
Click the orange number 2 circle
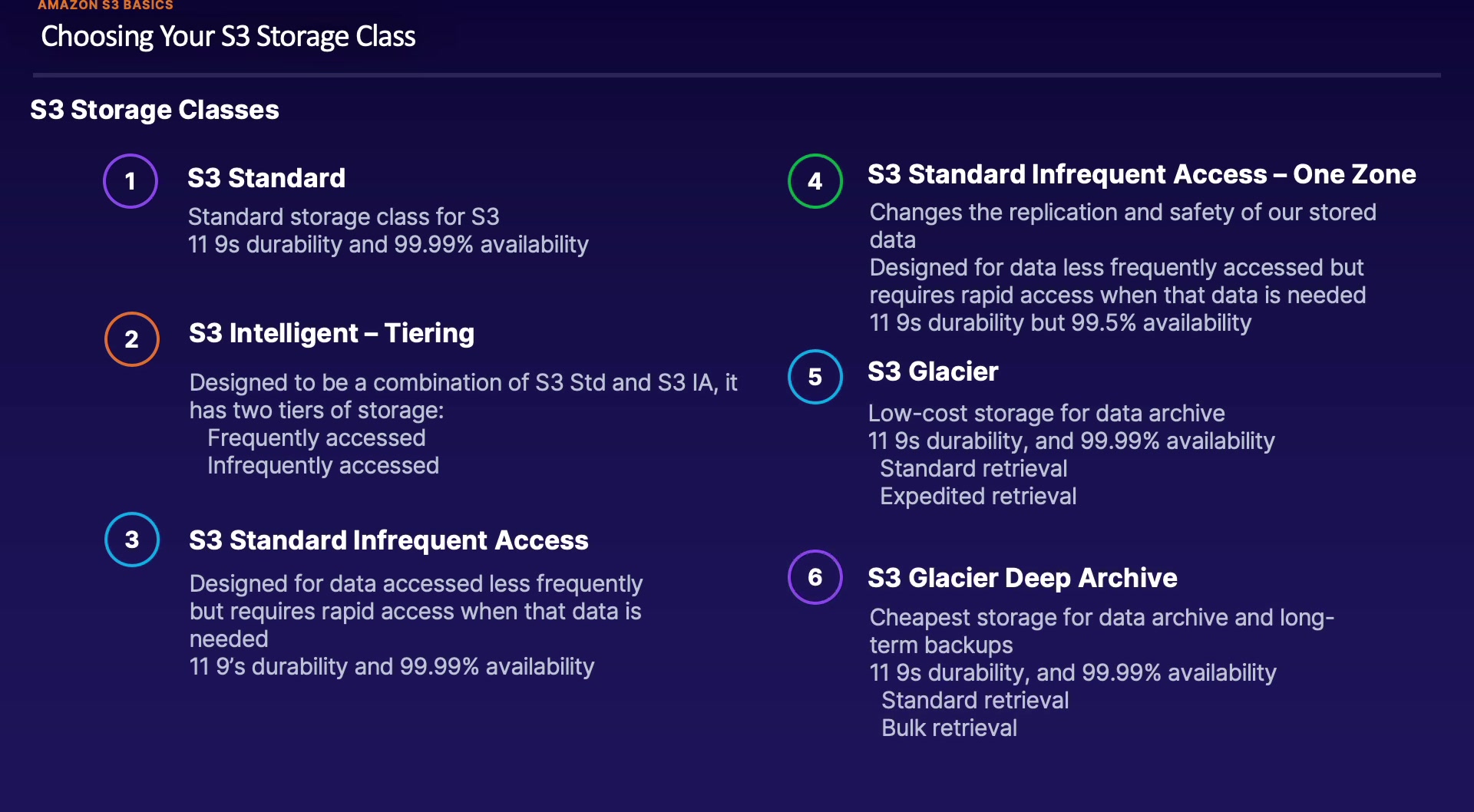pyautogui.click(x=132, y=339)
